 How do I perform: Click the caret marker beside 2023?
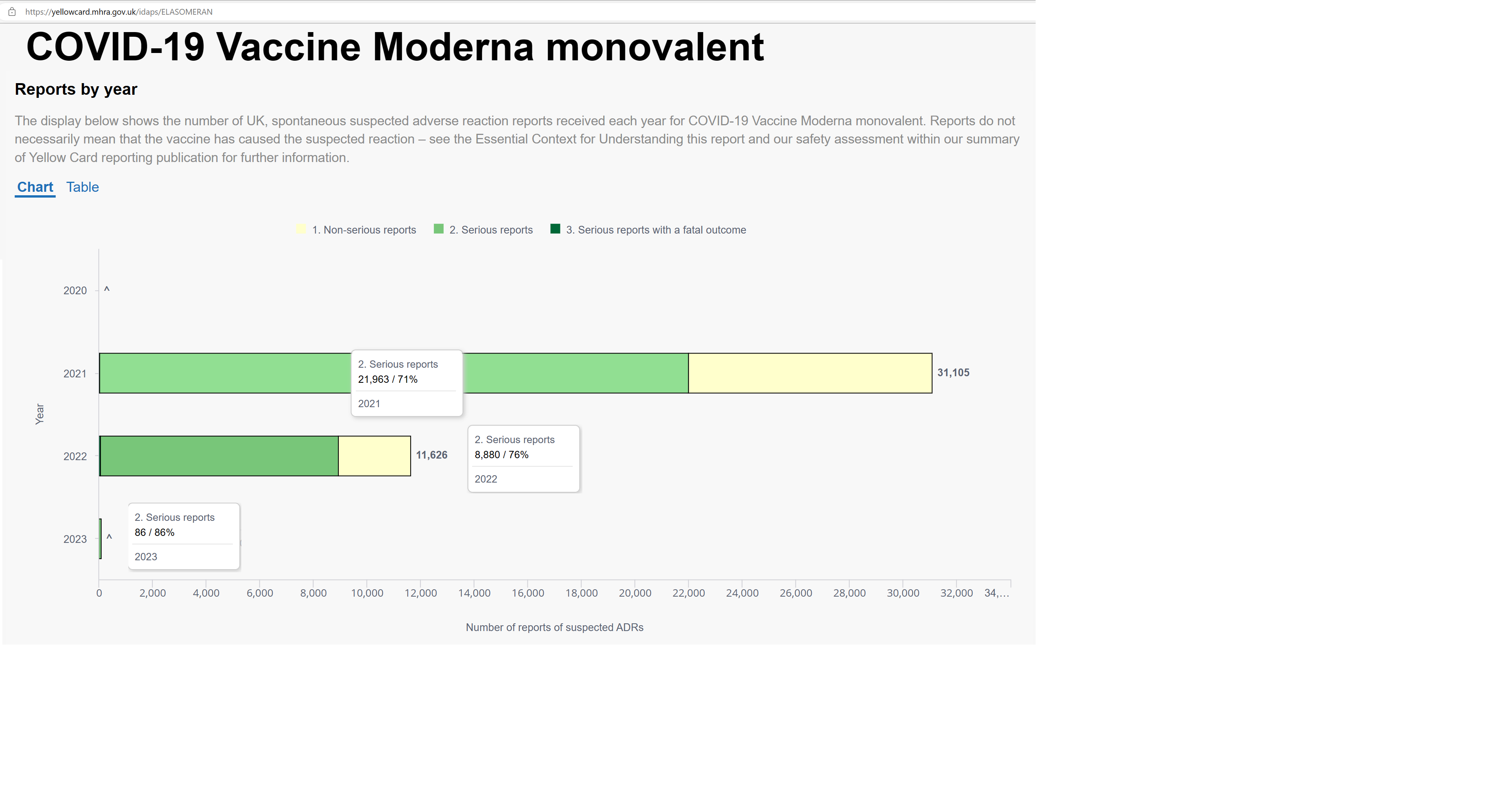click(109, 537)
